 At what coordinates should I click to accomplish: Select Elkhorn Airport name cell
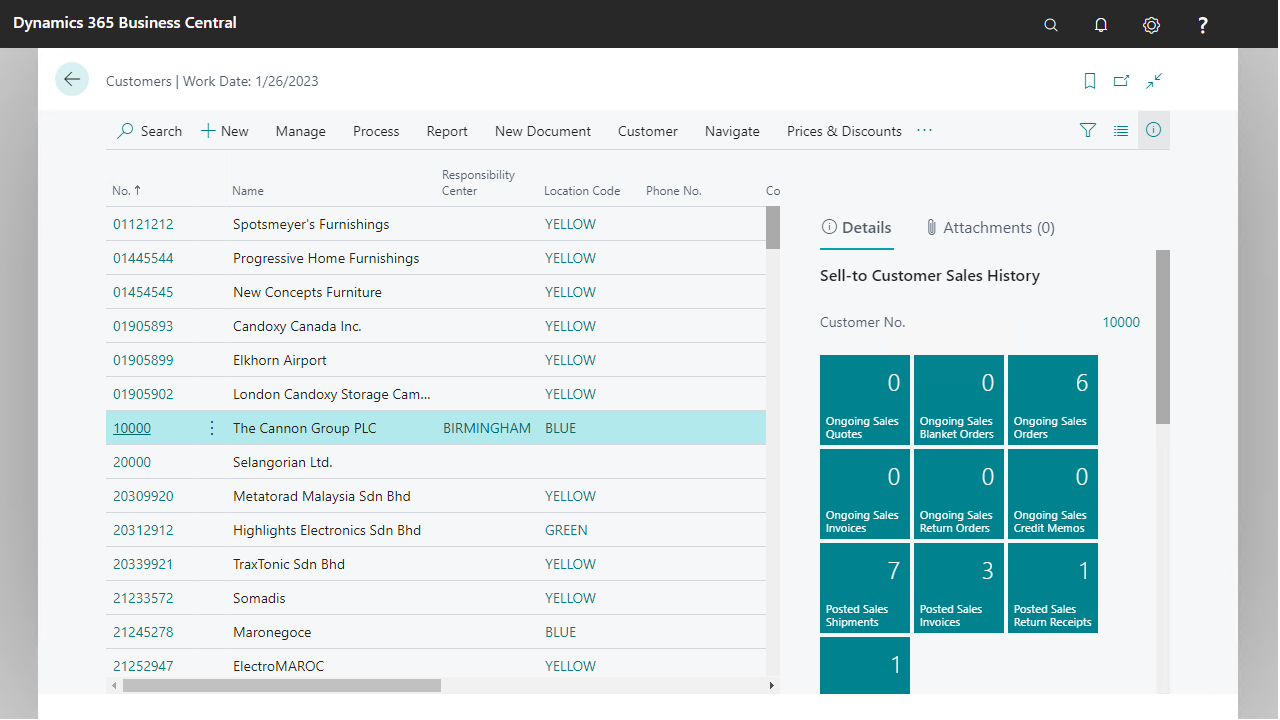coord(280,360)
